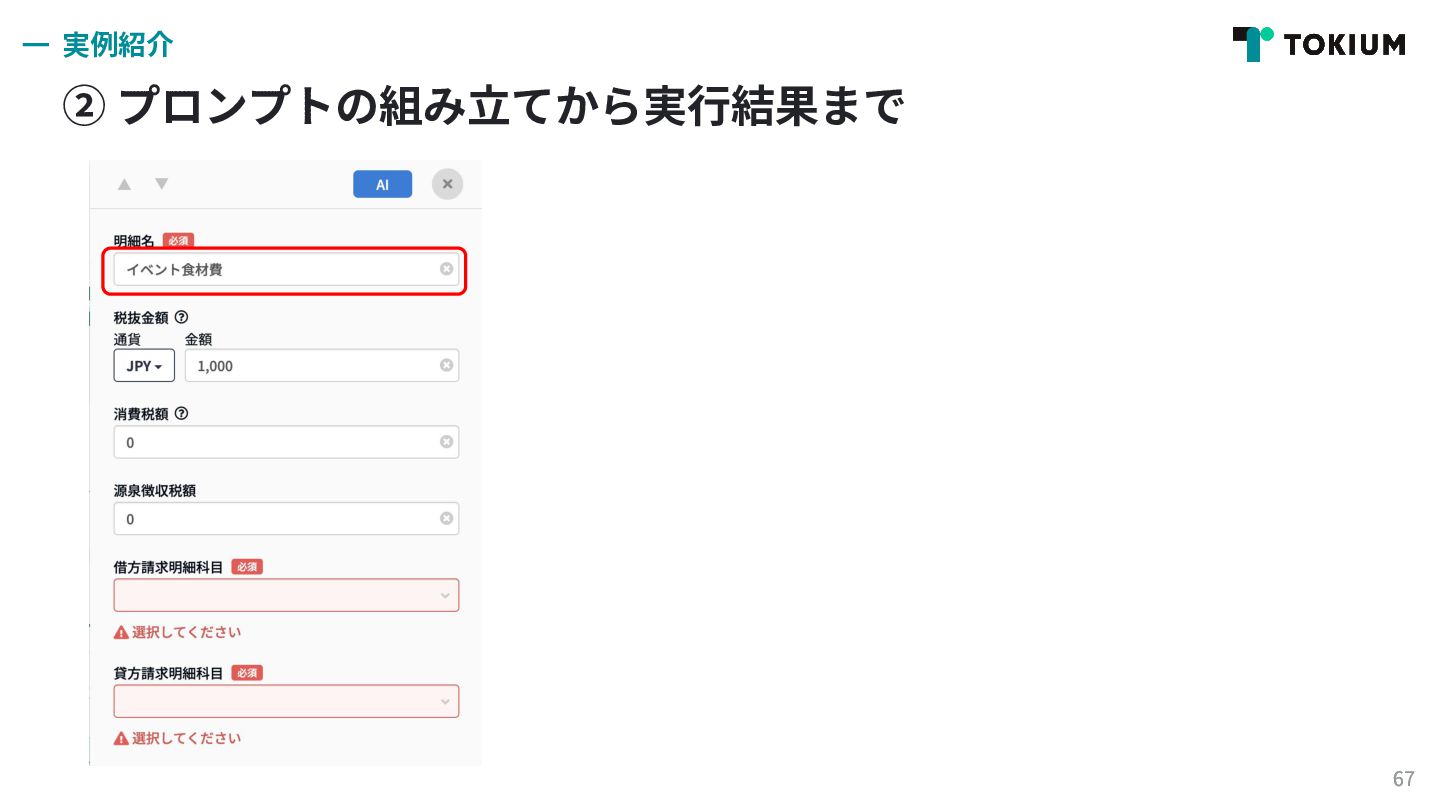Click the 貸方 選択してください warning message
The width and height of the screenshot is (1440, 810).
tap(178, 738)
